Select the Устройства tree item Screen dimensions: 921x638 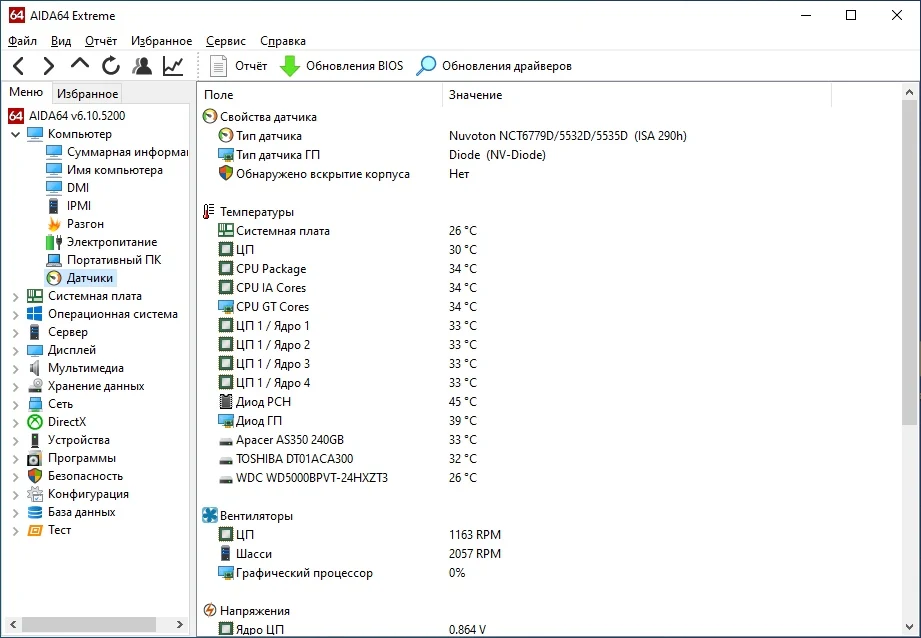(x=79, y=440)
